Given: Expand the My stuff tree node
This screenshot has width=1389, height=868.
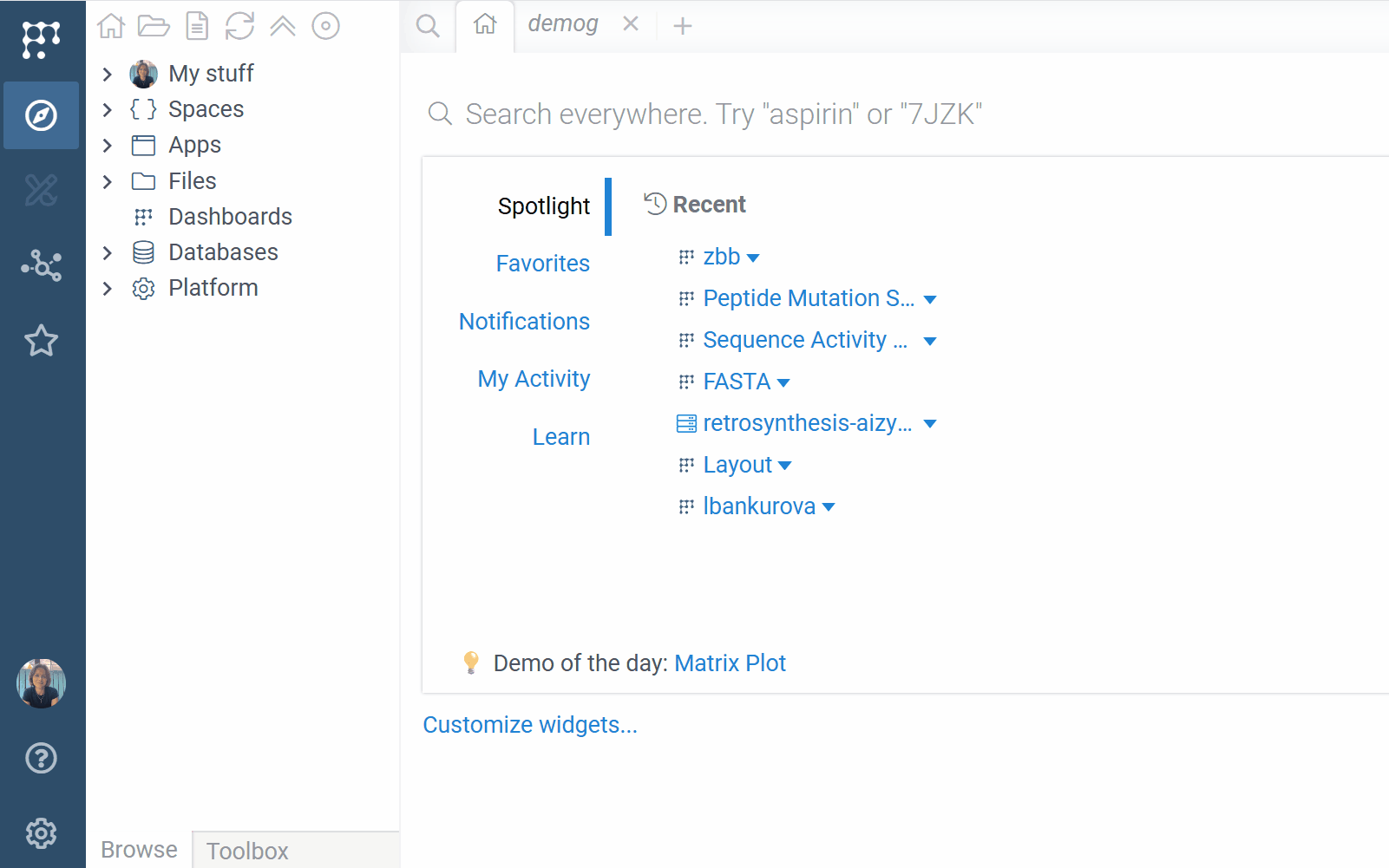Looking at the screenshot, I should click(108, 75).
